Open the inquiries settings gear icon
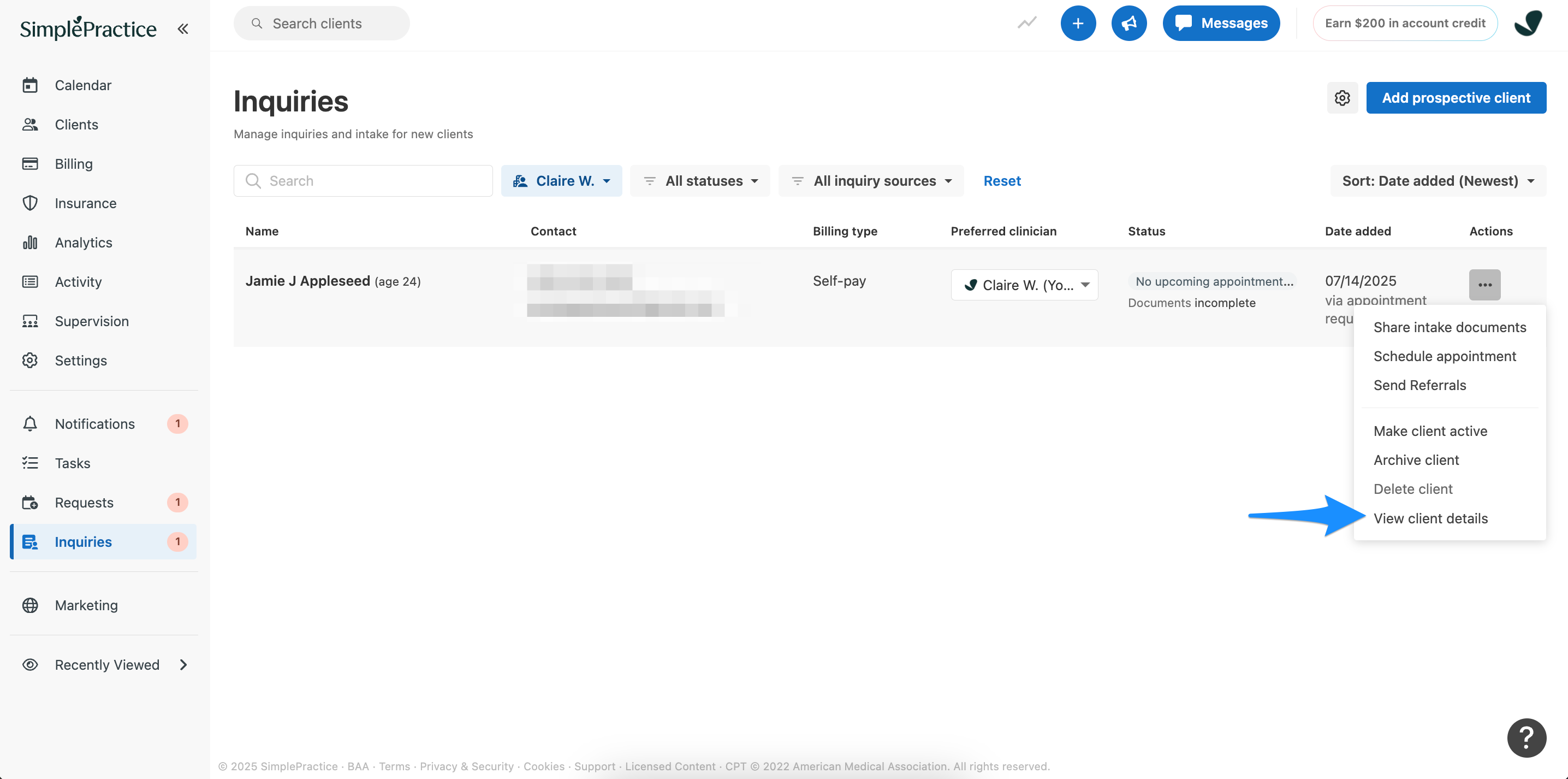This screenshot has height=779, width=1568. [1341, 98]
